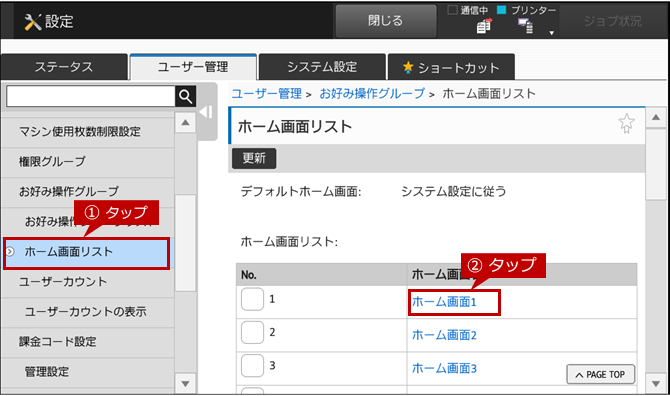Image resolution: width=670 pixels, height=396 pixels.
Task: Open the ショートカット tab
Action: tap(451, 67)
